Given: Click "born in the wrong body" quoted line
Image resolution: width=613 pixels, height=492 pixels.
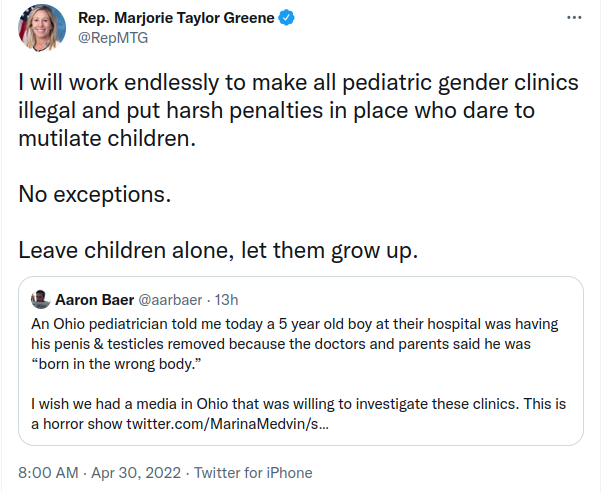Looking at the screenshot, I should pyautogui.click(x=116, y=364).
